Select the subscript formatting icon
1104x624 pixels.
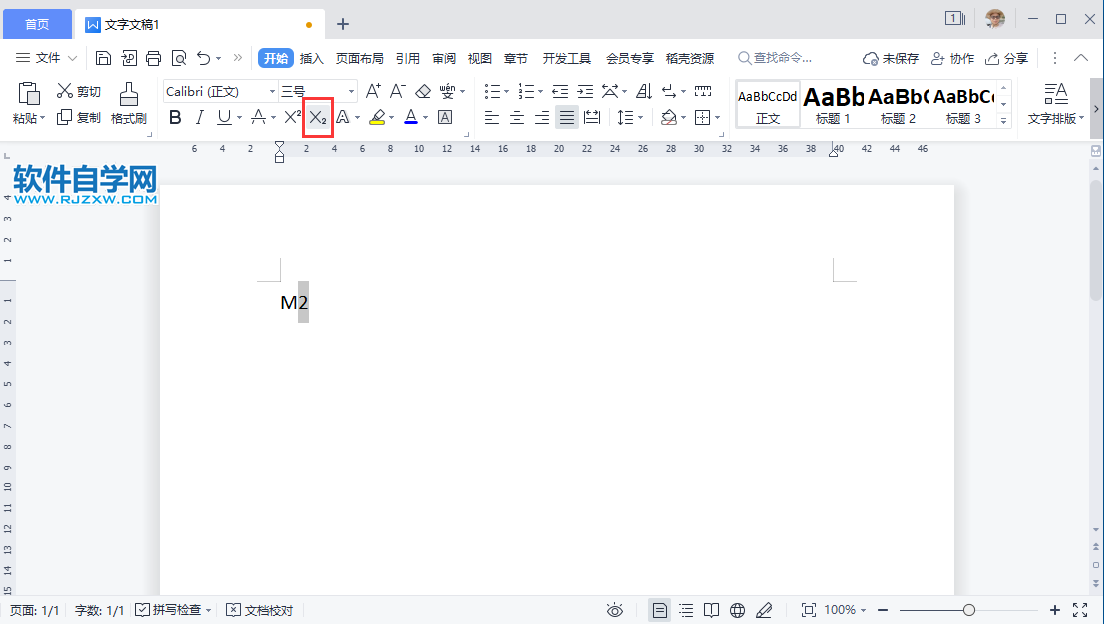[317, 117]
